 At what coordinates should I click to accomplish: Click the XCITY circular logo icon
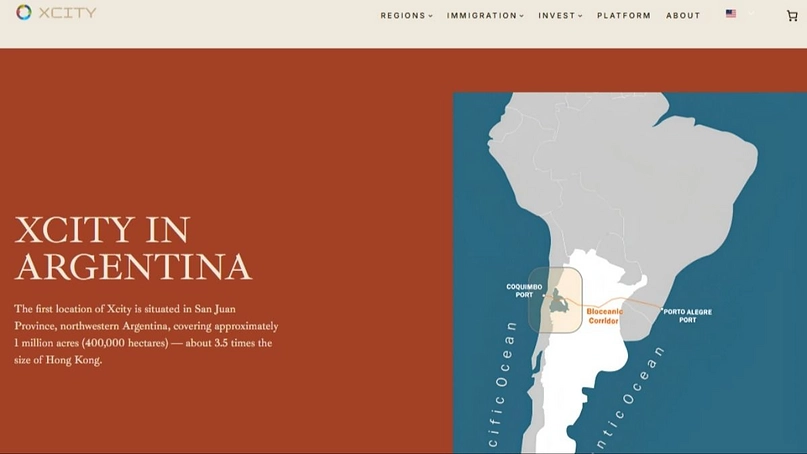point(24,12)
